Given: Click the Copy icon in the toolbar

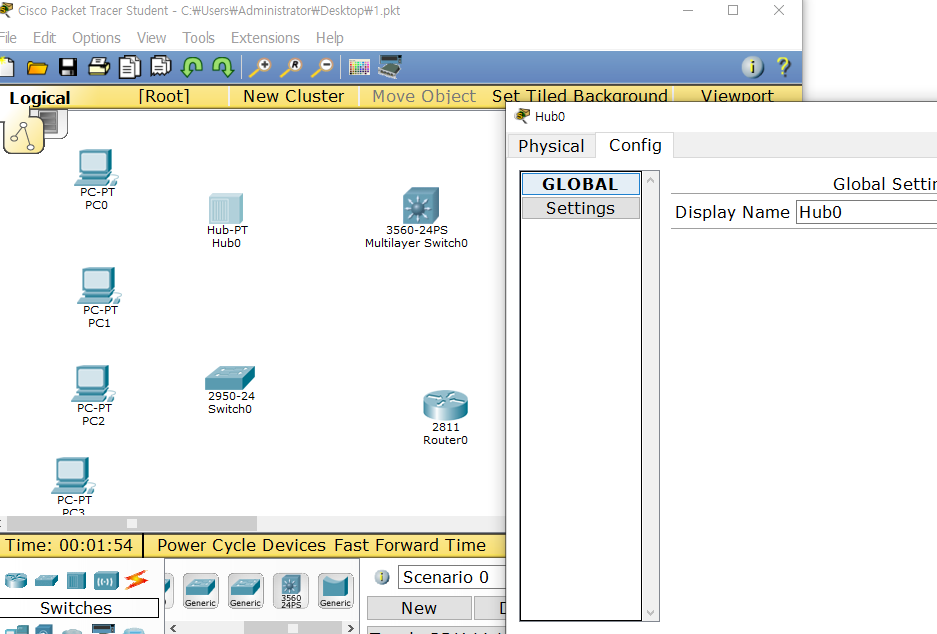Looking at the screenshot, I should [130, 67].
